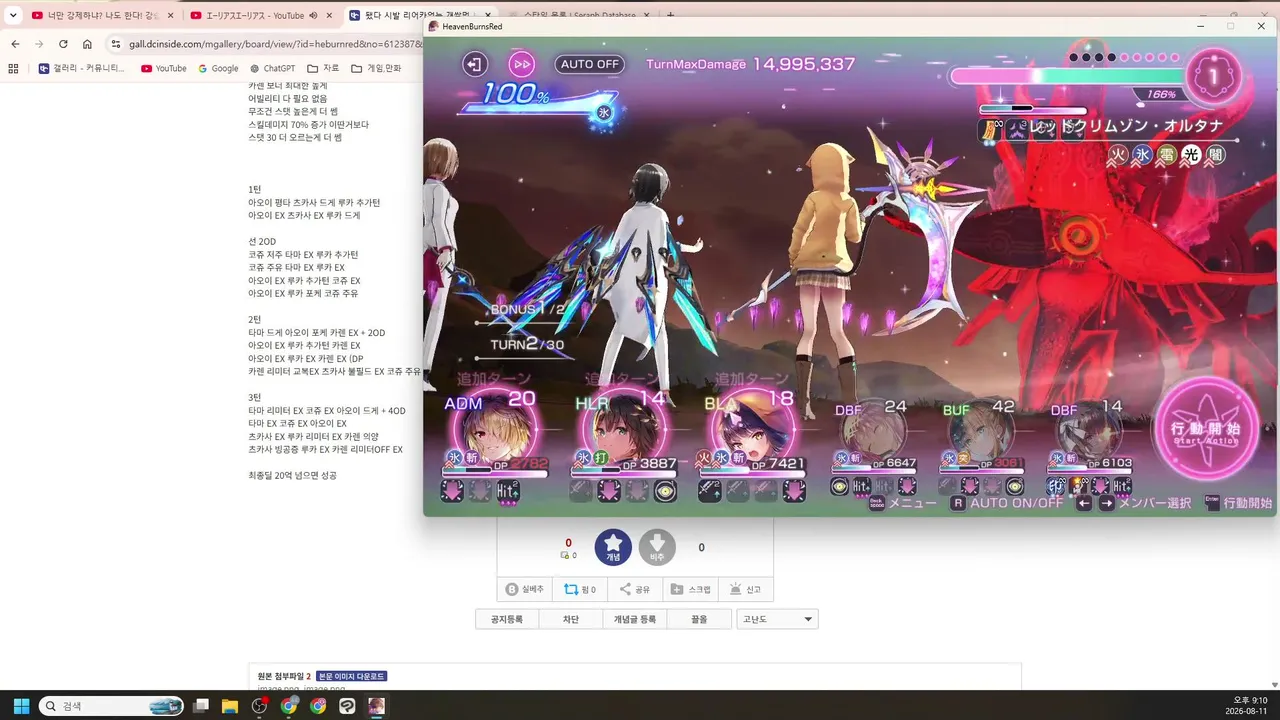Click the HeavenBurnsRed game taskbar icon
The image size is (1280, 720).
pyautogui.click(x=376, y=706)
